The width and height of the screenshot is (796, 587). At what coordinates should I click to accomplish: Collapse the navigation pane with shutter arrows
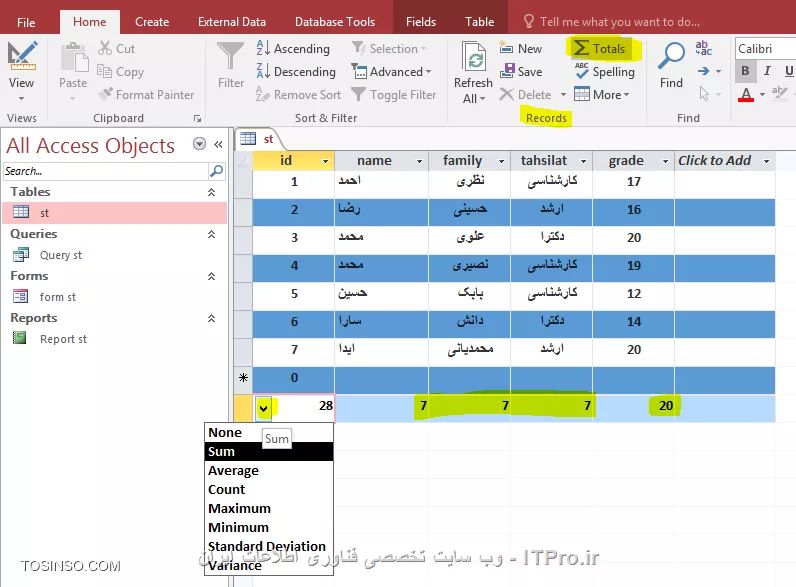pos(218,145)
